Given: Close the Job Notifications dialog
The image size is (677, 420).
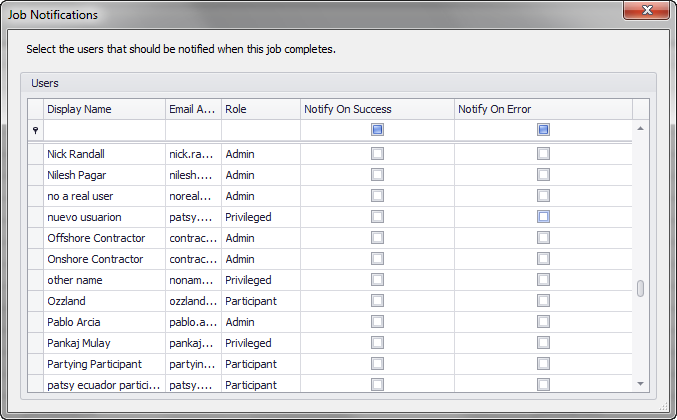Looking at the screenshot, I should pyautogui.click(x=646, y=10).
